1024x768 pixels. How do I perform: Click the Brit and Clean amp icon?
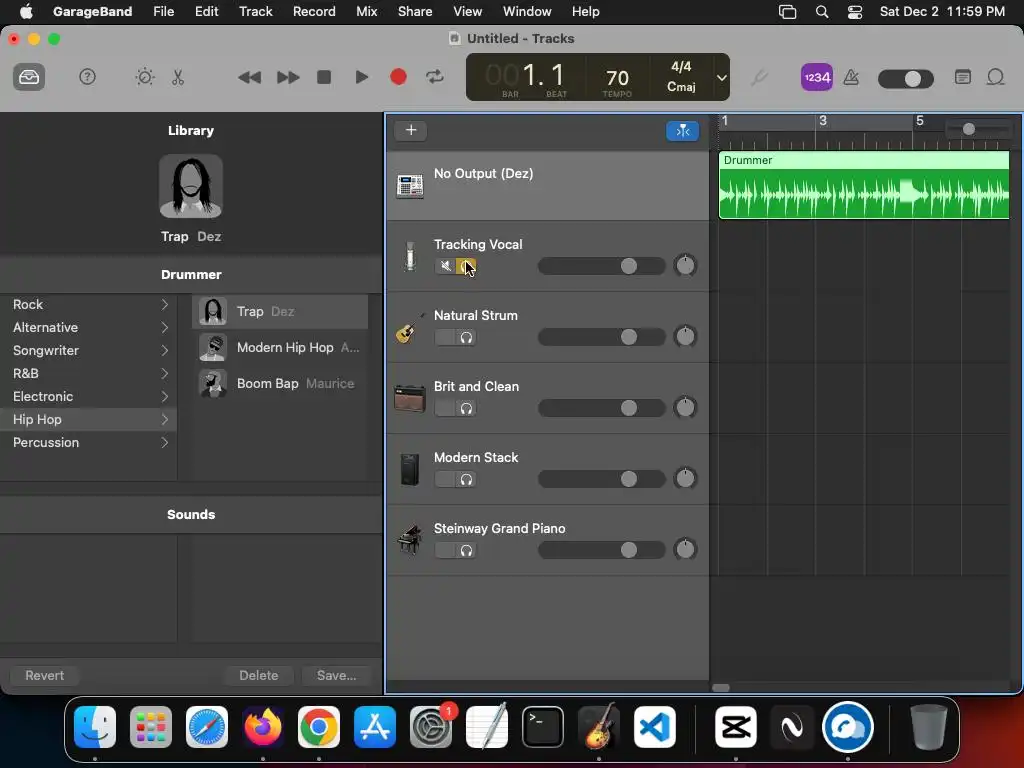pyautogui.click(x=409, y=398)
